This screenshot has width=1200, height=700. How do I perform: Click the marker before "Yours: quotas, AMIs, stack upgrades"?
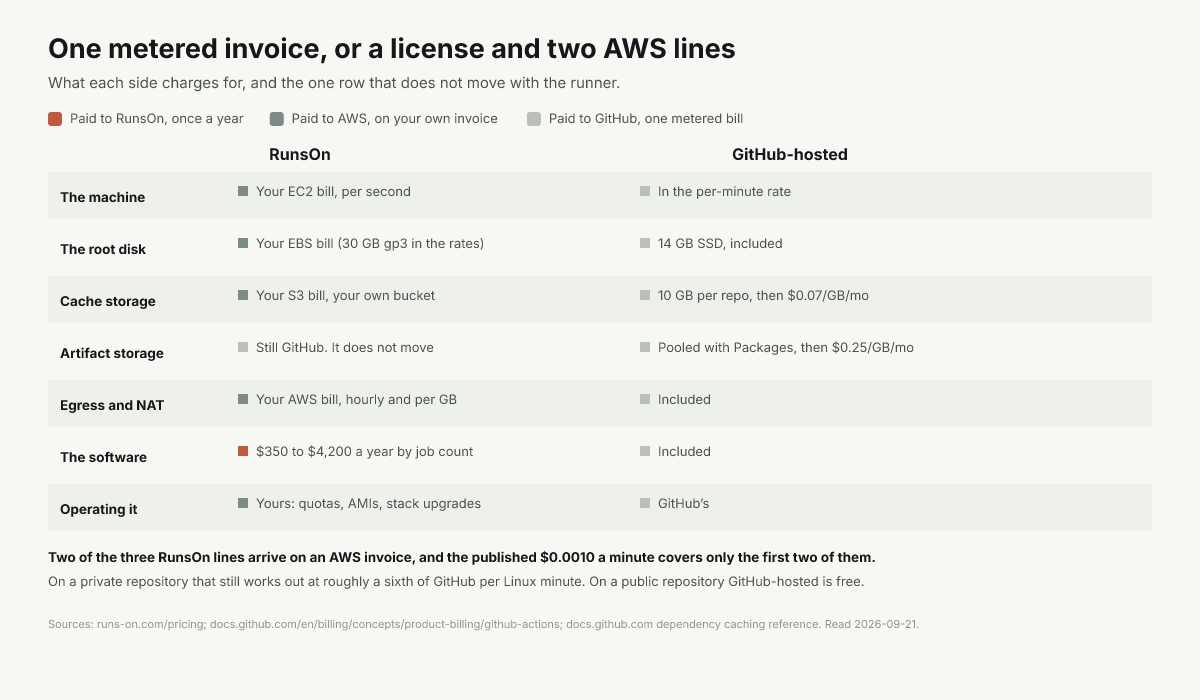[x=243, y=503]
